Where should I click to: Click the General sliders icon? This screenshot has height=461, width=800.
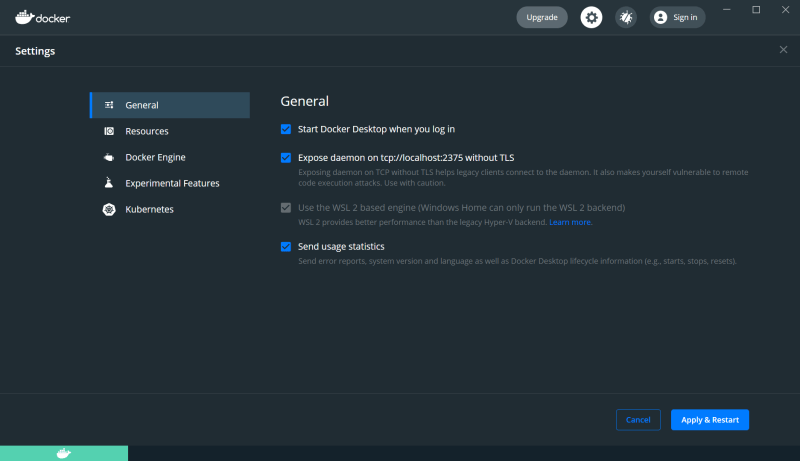(109, 105)
